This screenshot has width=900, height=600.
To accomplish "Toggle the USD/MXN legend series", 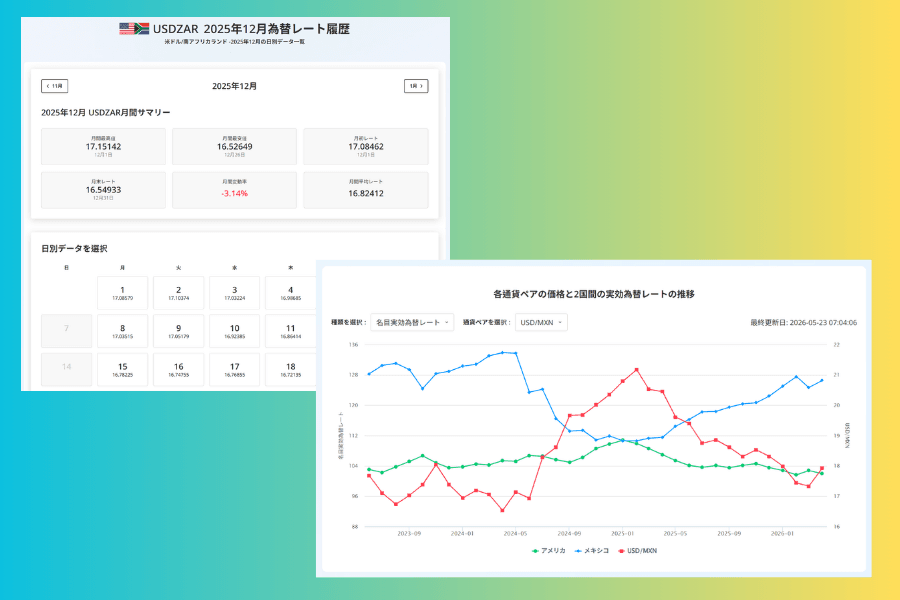I will (637, 551).
